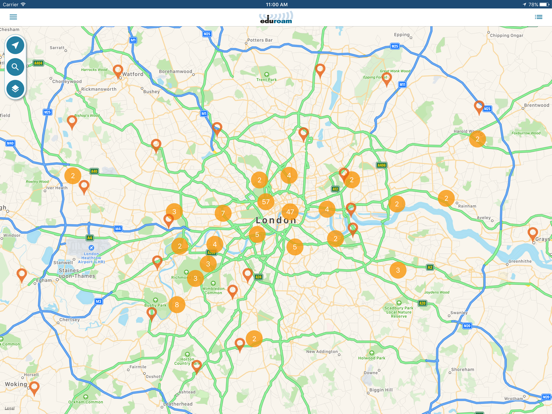Tap the Epping label
552x414 pixels.
click(402, 34)
